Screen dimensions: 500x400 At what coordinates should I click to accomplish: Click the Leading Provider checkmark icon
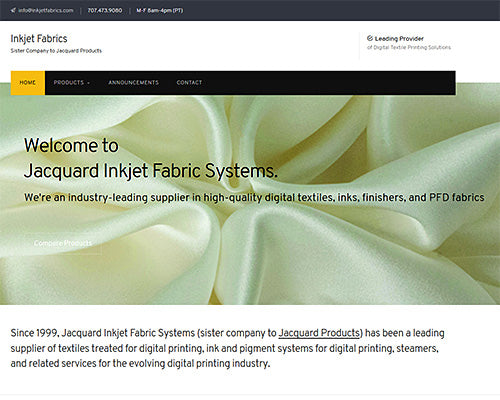coord(370,38)
